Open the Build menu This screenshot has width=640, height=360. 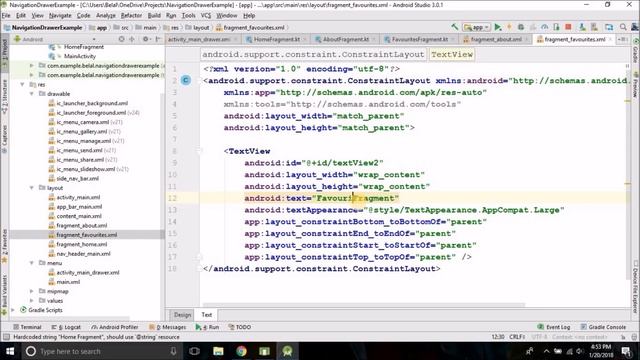[x=154, y=16]
